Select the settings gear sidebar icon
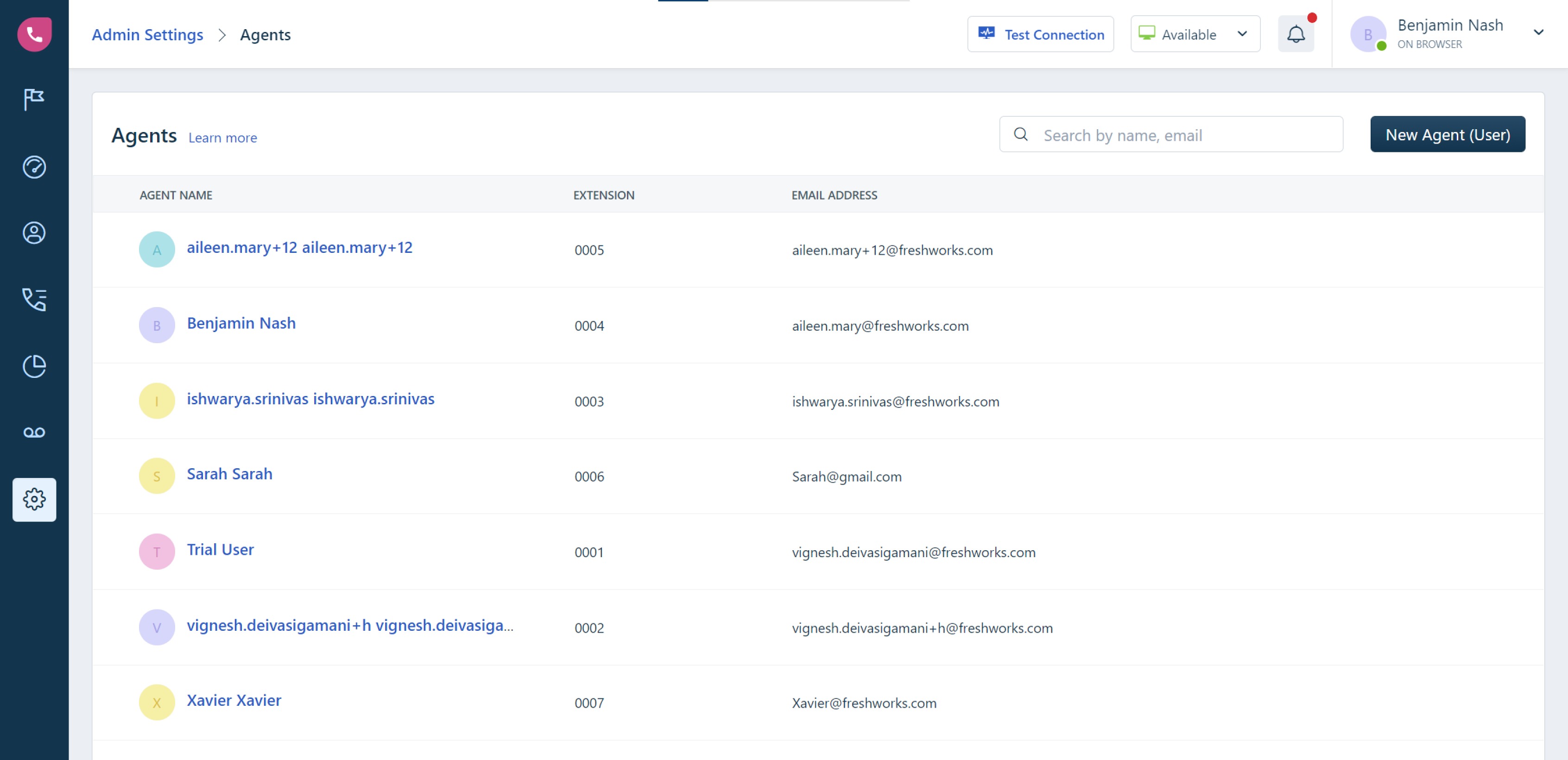 click(x=34, y=499)
